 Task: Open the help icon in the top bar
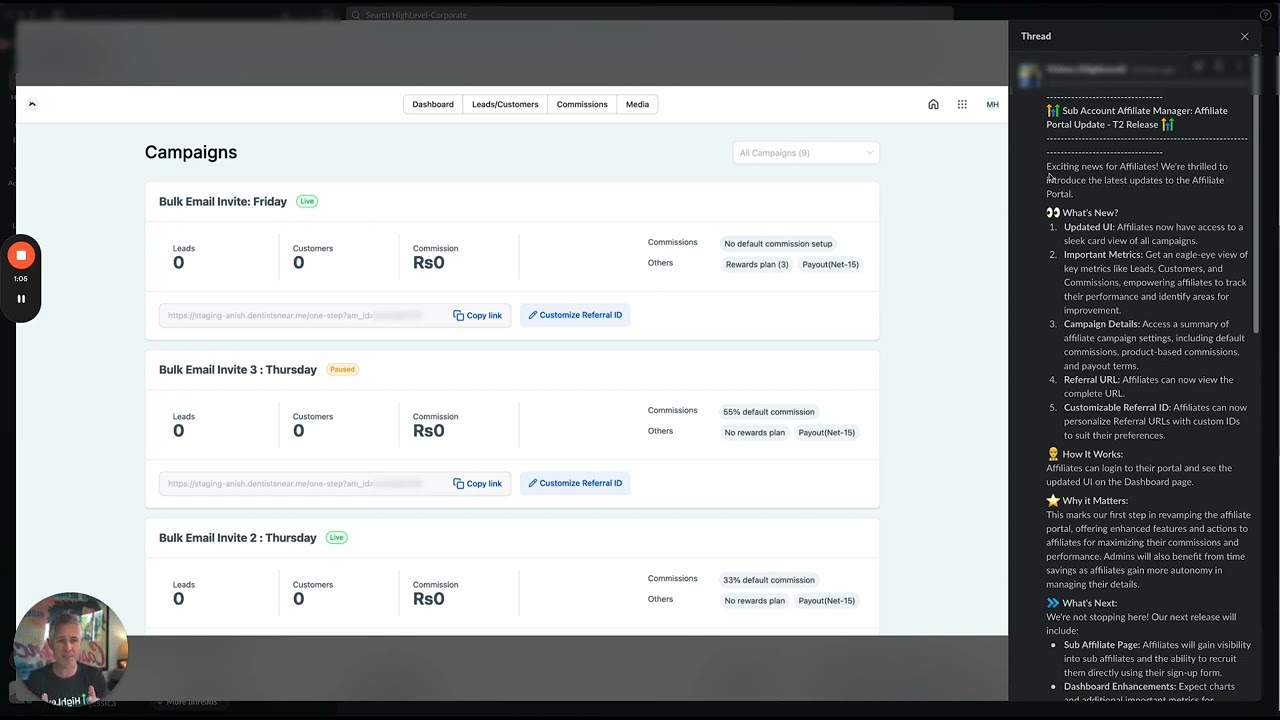(1265, 15)
